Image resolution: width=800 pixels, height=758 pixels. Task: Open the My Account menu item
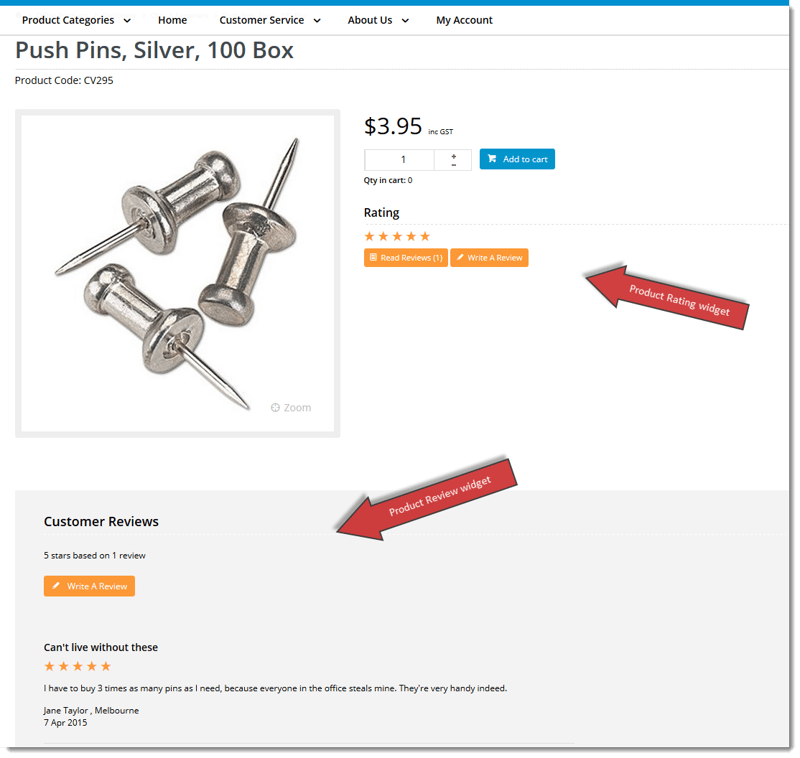point(464,20)
